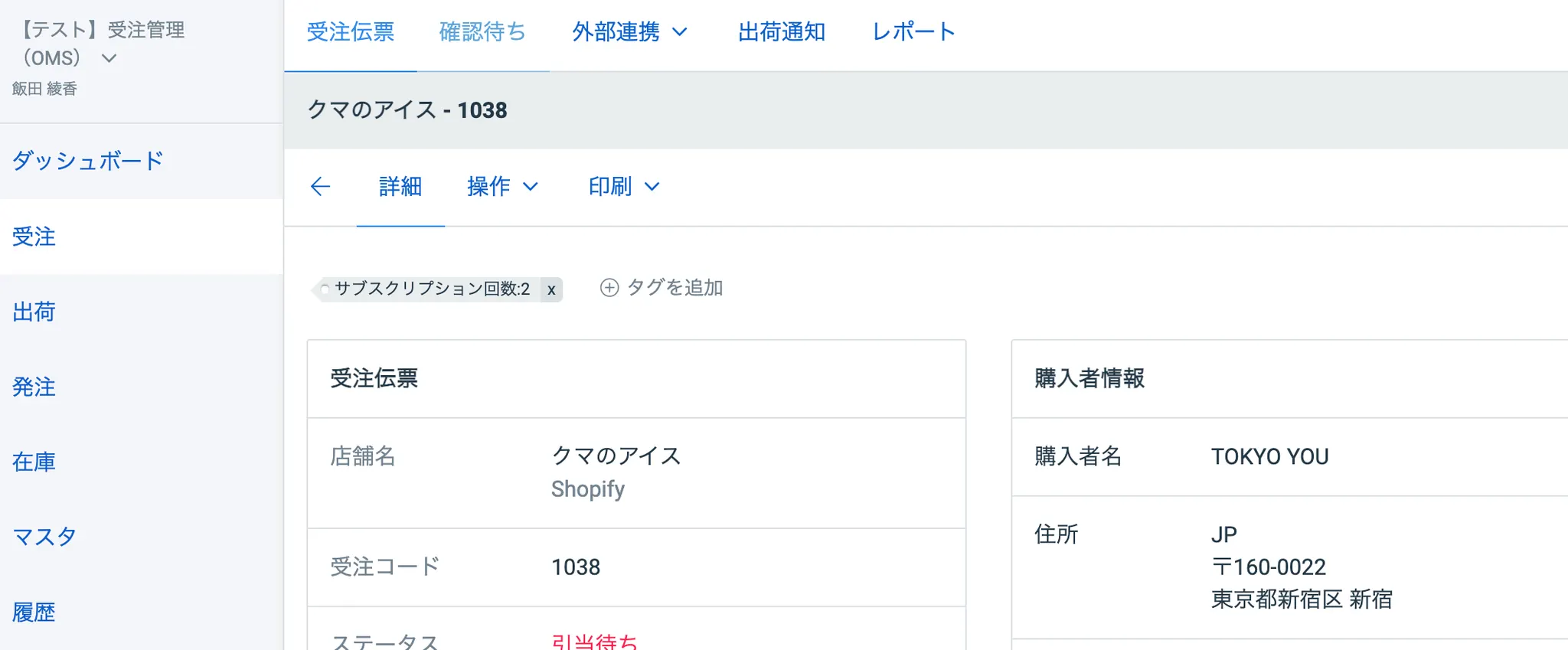Click the サブスクリプション回数:2 tag label

coord(432,289)
